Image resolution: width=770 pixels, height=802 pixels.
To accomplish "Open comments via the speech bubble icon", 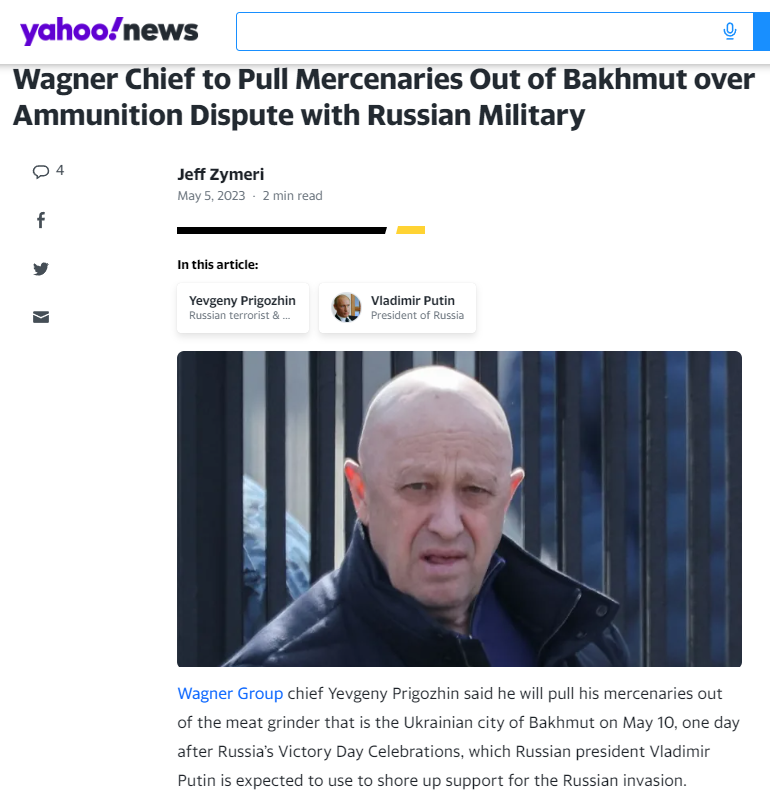I will point(41,171).
